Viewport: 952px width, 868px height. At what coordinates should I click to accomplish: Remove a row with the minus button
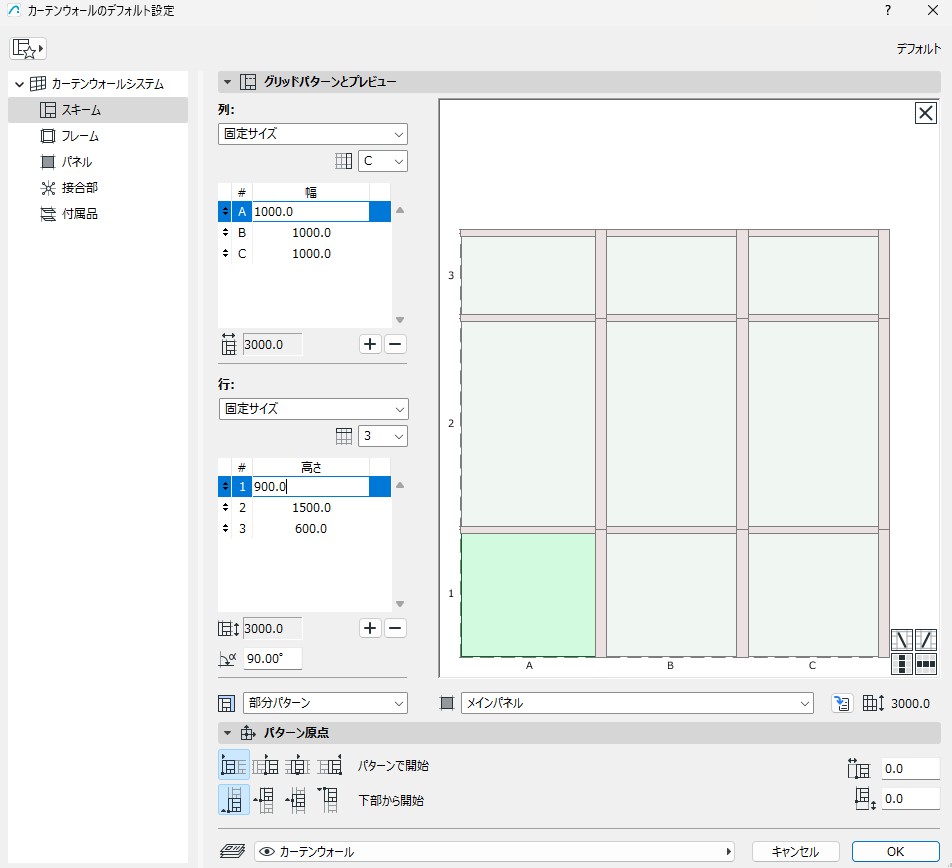[395, 628]
